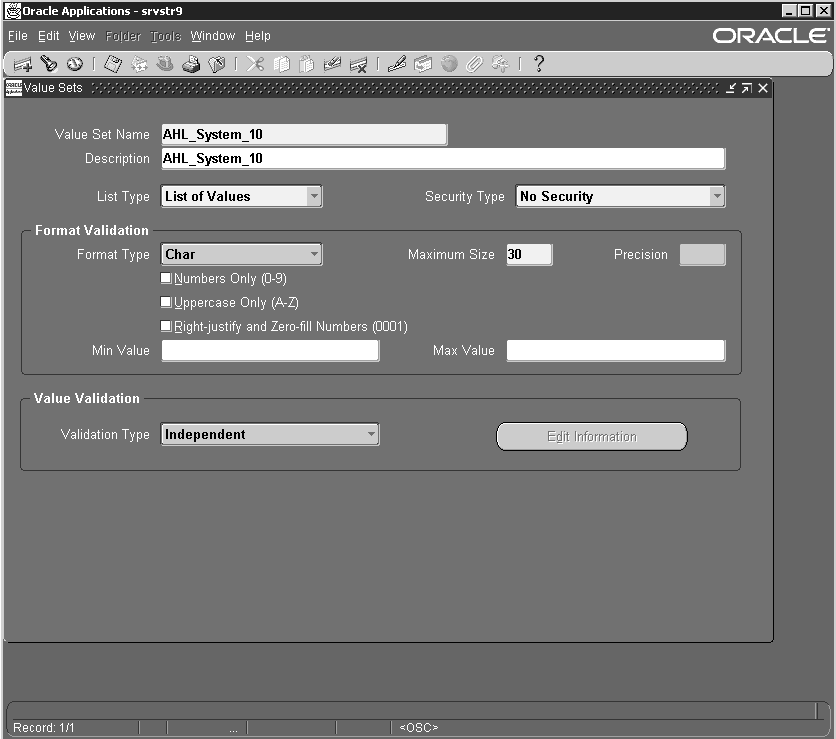Click the Record: 1/1 status text
The height and width of the screenshot is (739, 836).
(x=44, y=727)
